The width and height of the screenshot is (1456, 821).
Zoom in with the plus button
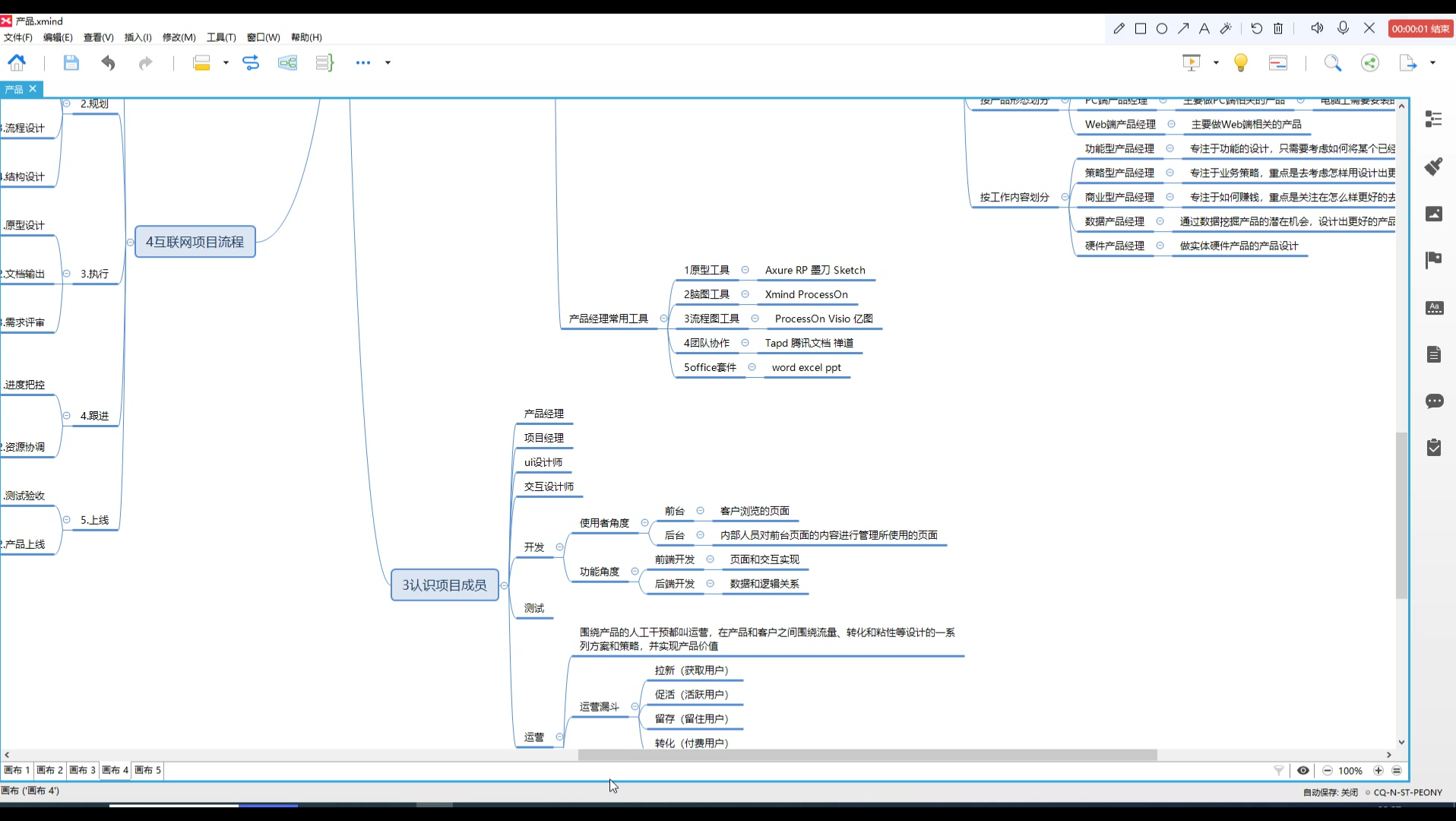1378,771
